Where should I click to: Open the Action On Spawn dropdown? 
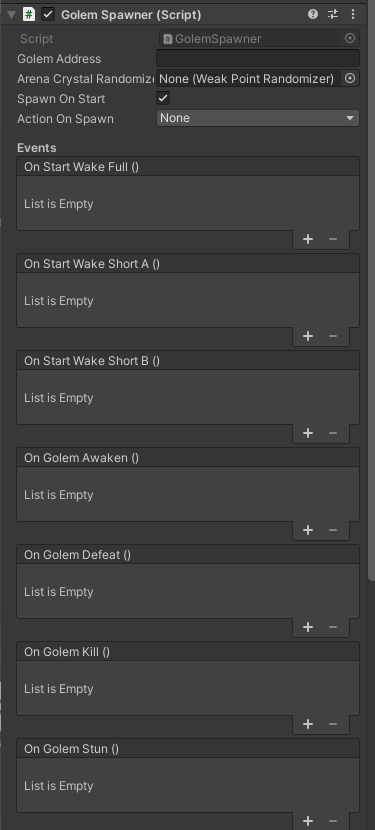258,118
